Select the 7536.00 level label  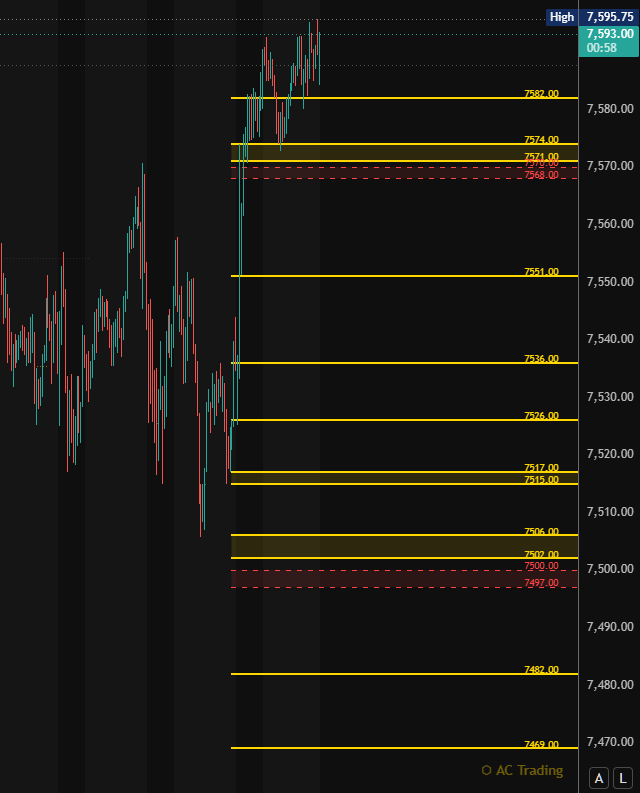[541, 359]
